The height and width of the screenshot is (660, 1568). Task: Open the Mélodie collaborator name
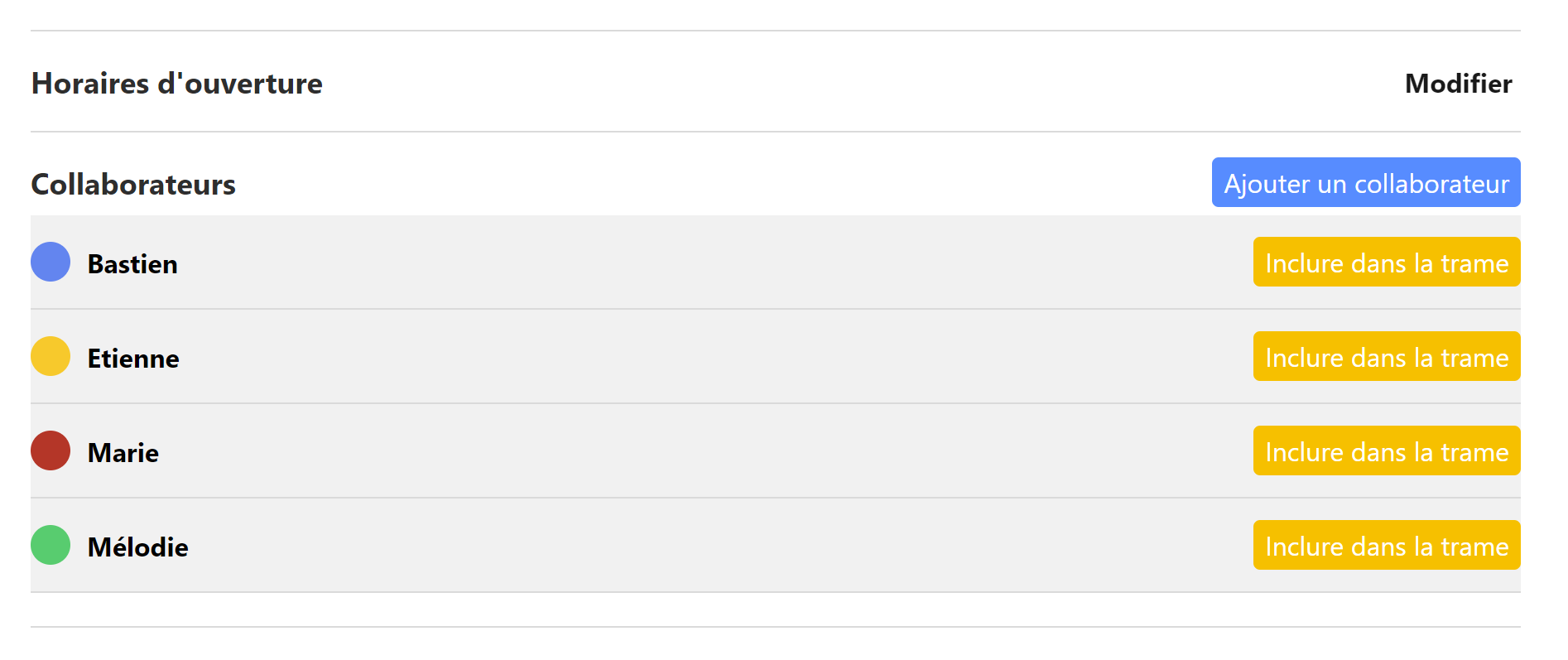(138, 547)
